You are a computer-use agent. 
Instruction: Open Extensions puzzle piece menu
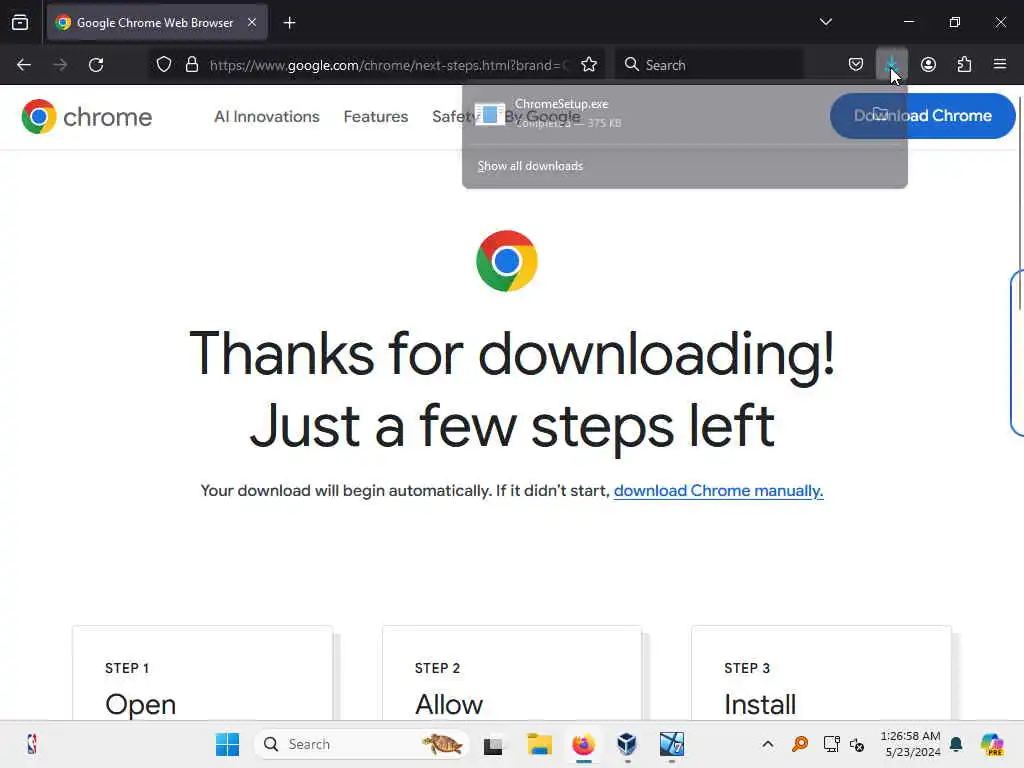click(964, 65)
